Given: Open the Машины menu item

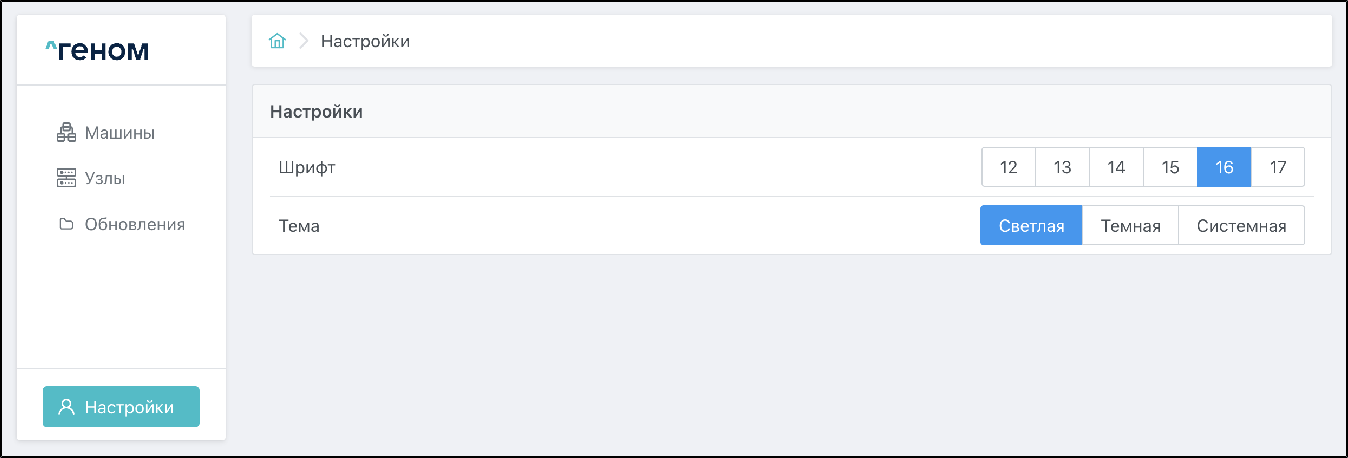Looking at the screenshot, I should 118,133.
